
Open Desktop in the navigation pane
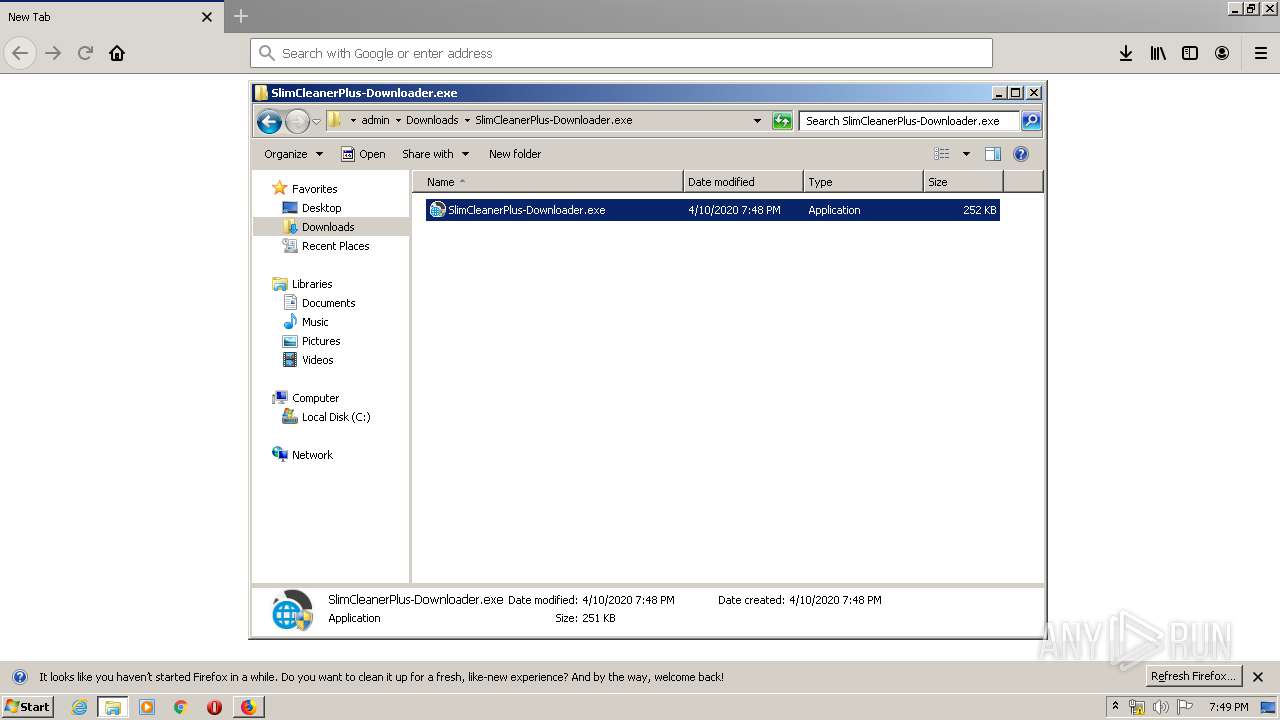click(x=321, y=208)
